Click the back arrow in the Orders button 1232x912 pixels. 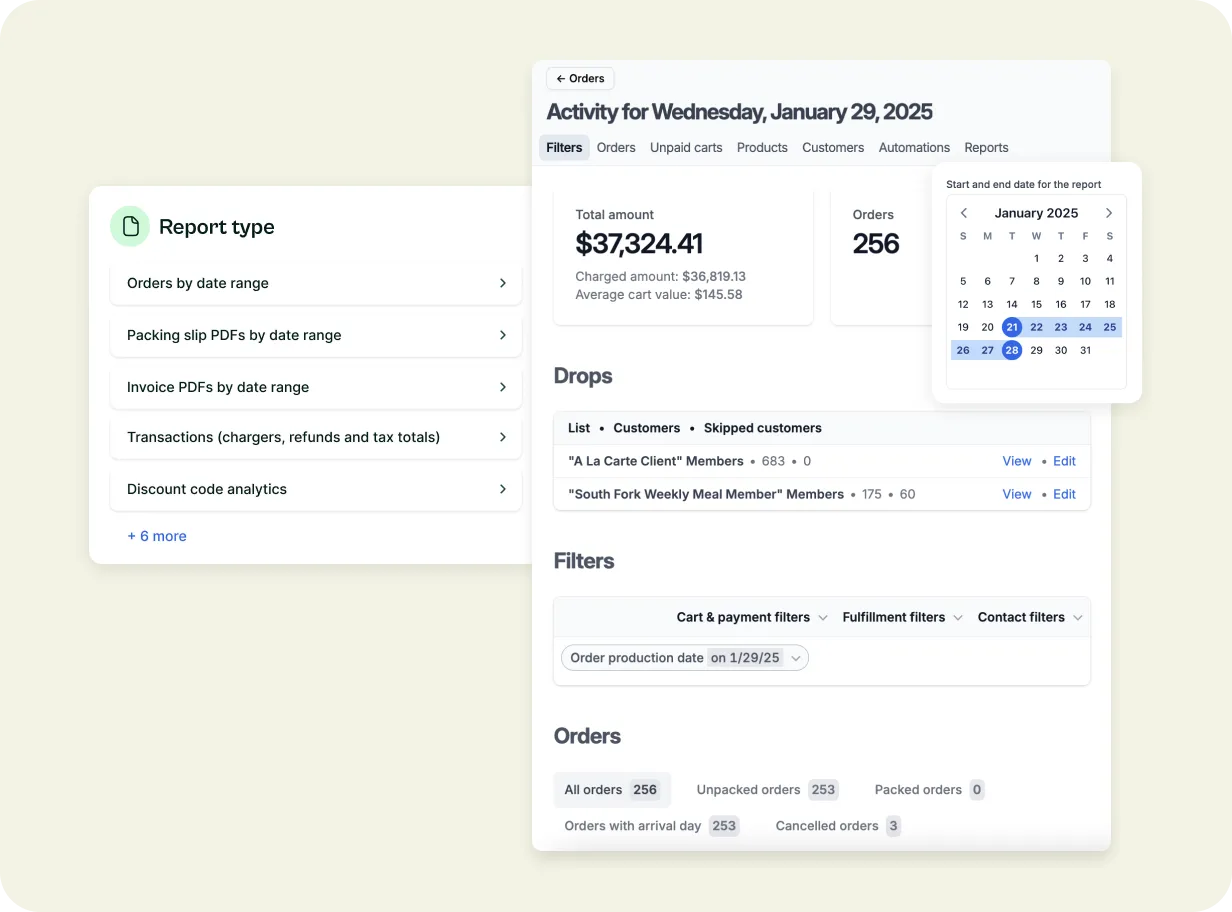pyautogui.click(x=560, y=78)
